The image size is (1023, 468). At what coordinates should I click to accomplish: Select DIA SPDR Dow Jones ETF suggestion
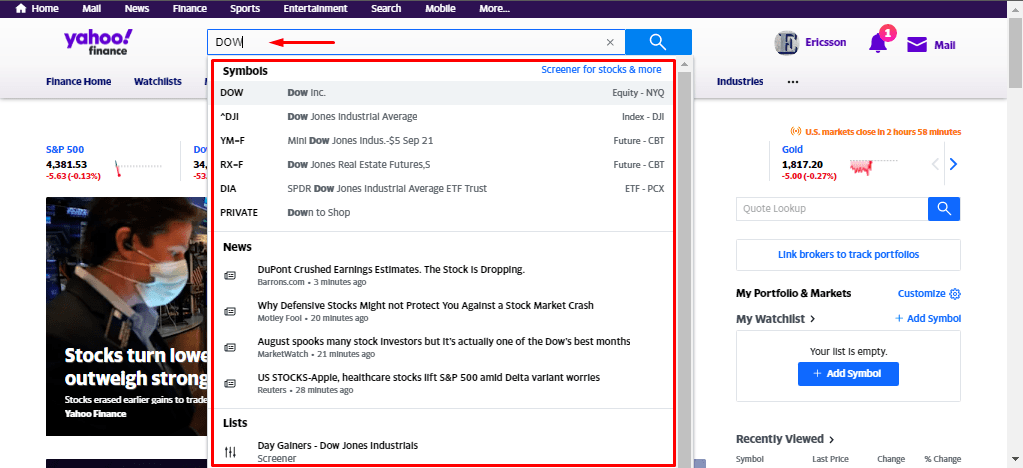442,189
